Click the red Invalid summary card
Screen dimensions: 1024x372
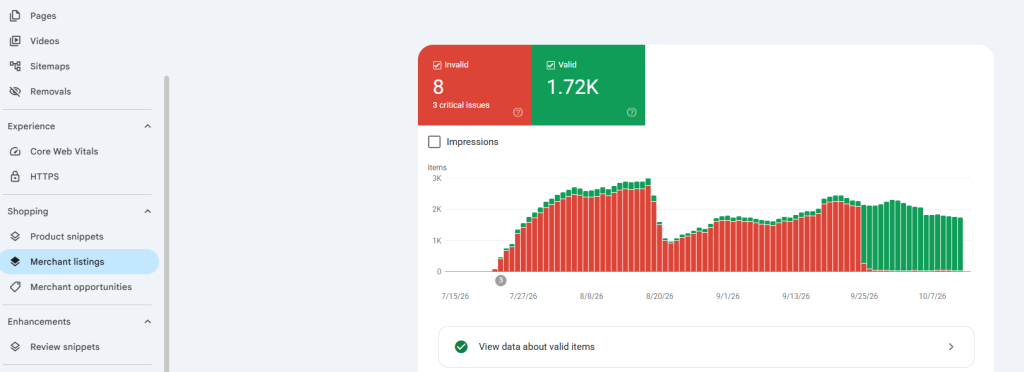coord(475,85)
